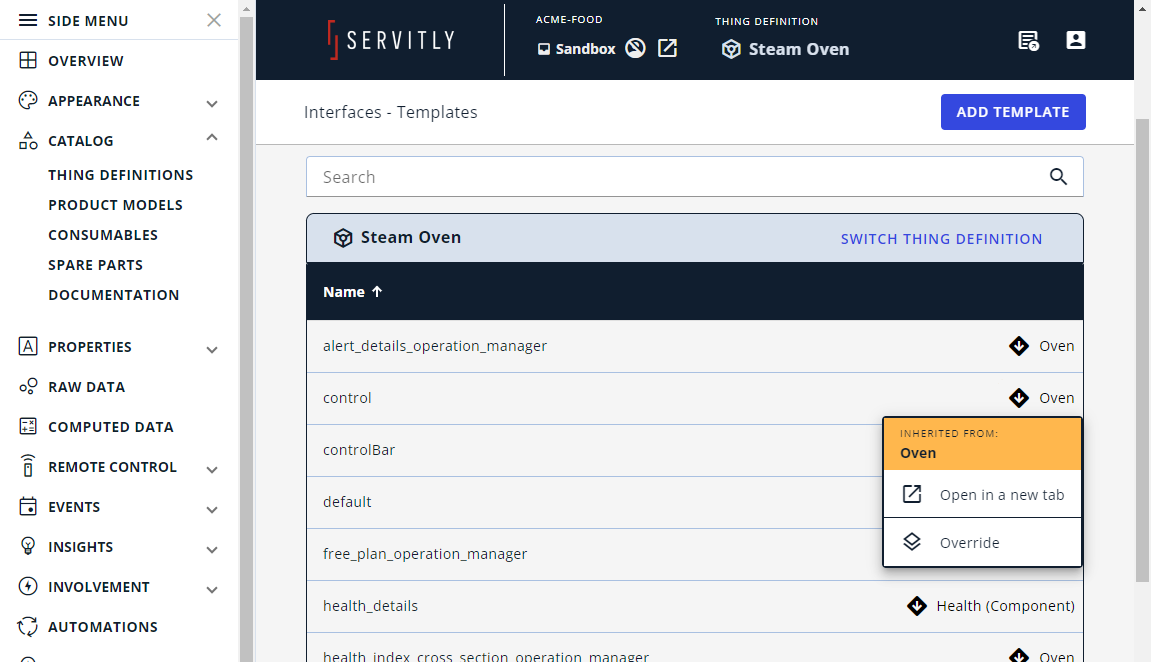The image size is (1151, 662).
Task: Click the Remote Control icon
Action: tap(28, 466)
